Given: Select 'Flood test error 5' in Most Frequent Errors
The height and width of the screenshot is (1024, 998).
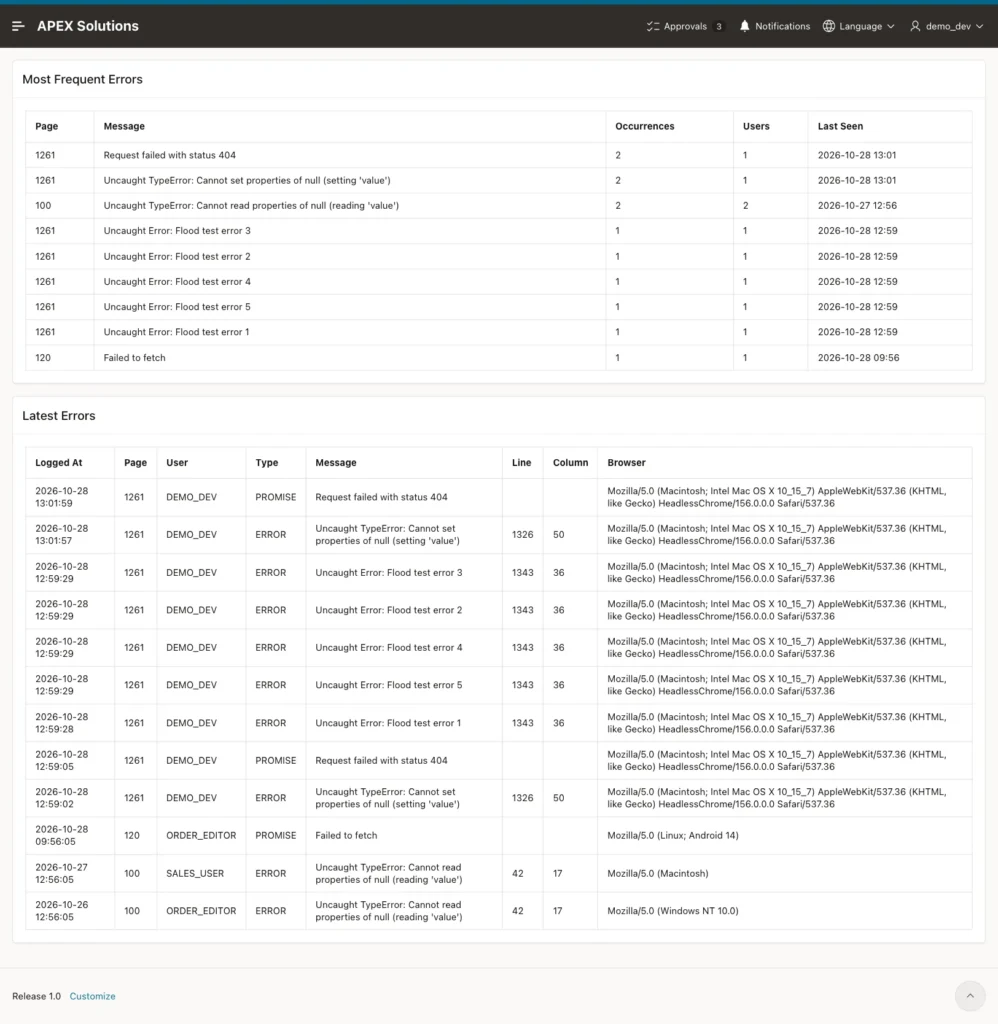Looking at the screenshot, I should click(x=177, y=306).
